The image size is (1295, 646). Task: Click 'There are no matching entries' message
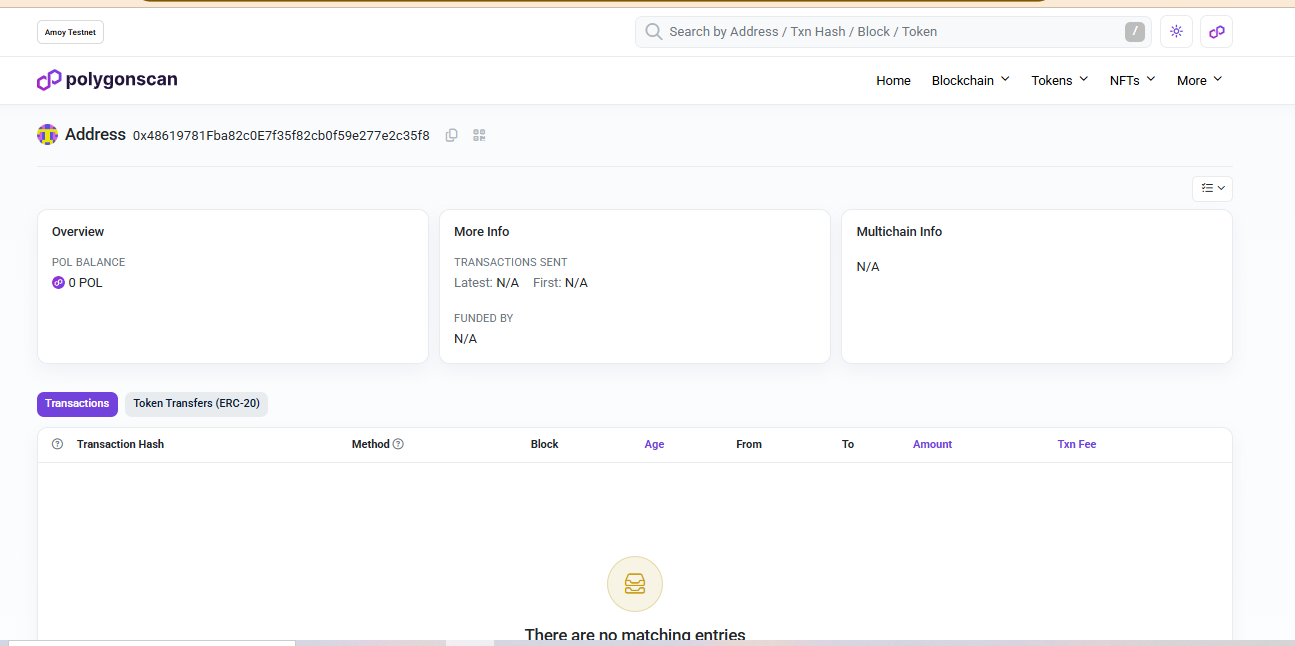point(635,635)
